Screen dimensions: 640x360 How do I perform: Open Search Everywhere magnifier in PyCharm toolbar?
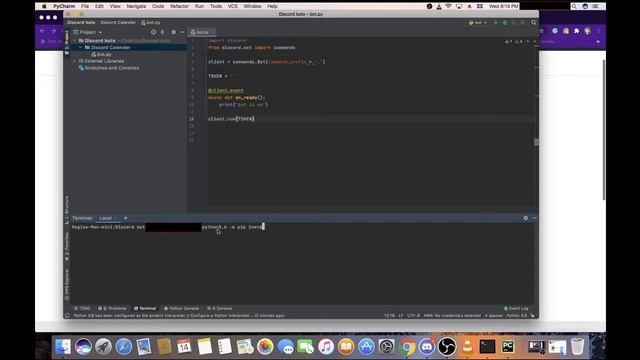[x=533, y=22]
